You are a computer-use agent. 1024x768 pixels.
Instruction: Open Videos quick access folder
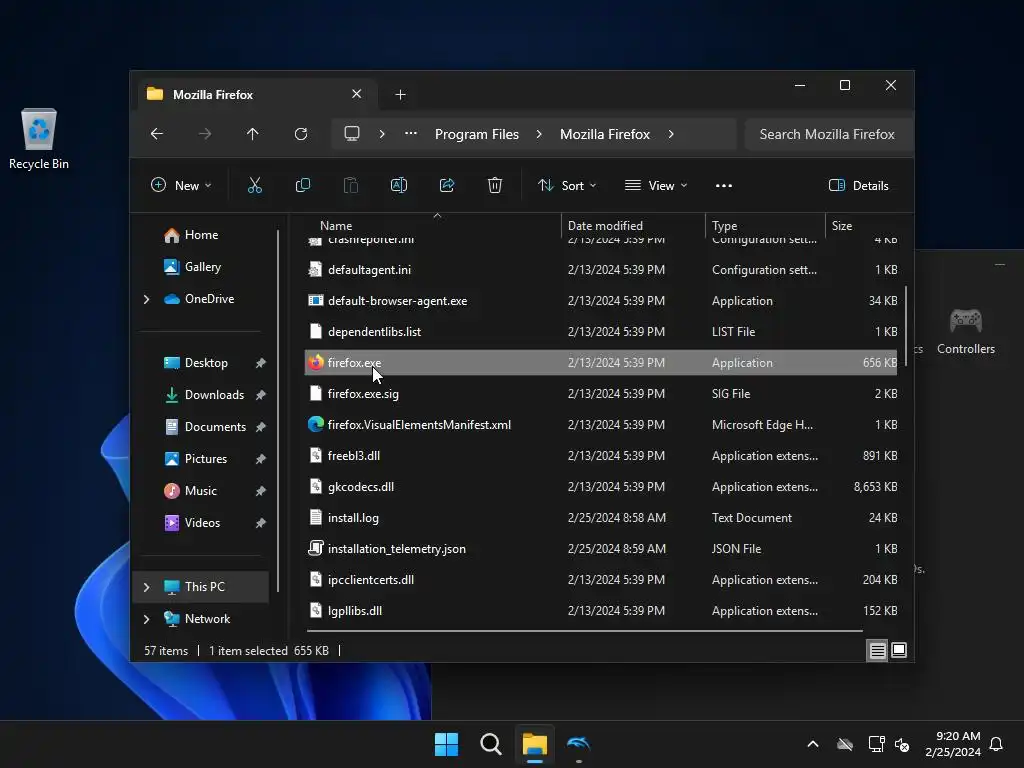click(x=202, y=523)
